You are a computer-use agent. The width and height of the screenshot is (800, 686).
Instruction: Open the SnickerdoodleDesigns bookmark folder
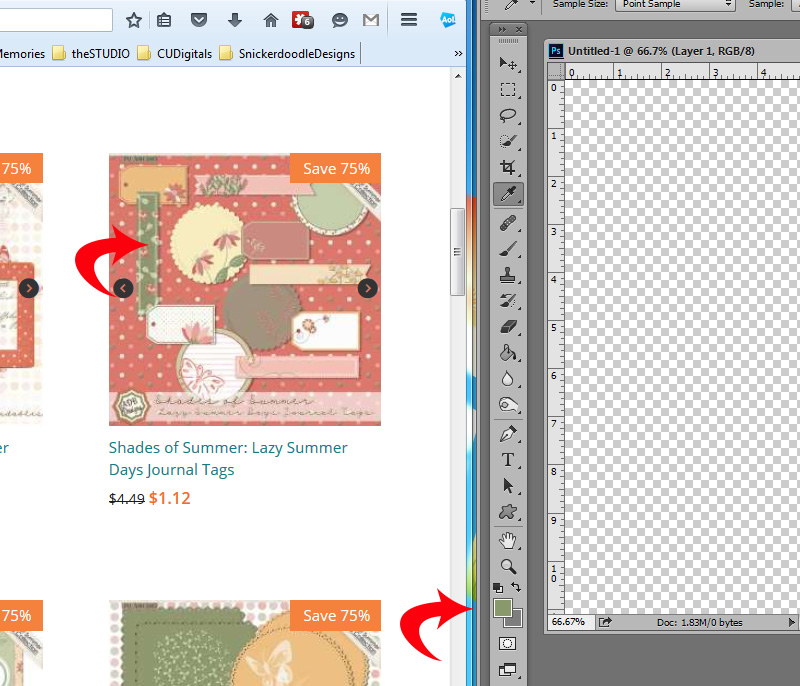[x=288, y=54]
